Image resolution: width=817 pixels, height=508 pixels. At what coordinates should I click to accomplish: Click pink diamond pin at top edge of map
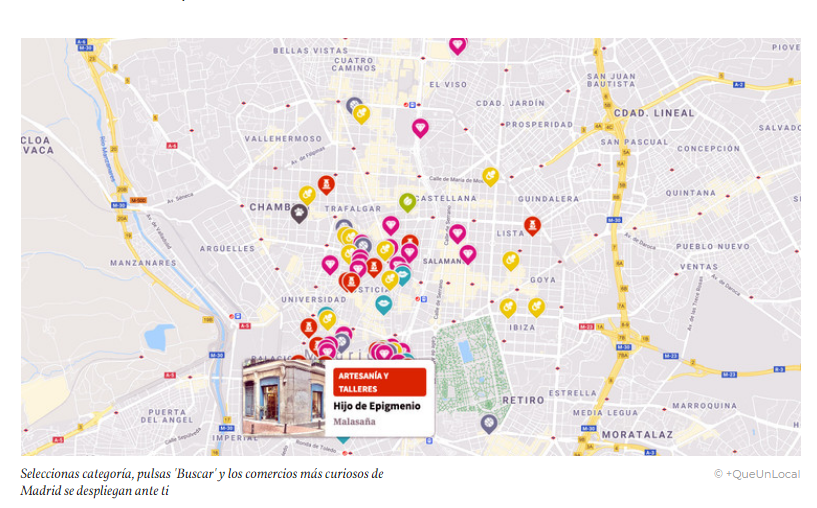pos(457,46)
